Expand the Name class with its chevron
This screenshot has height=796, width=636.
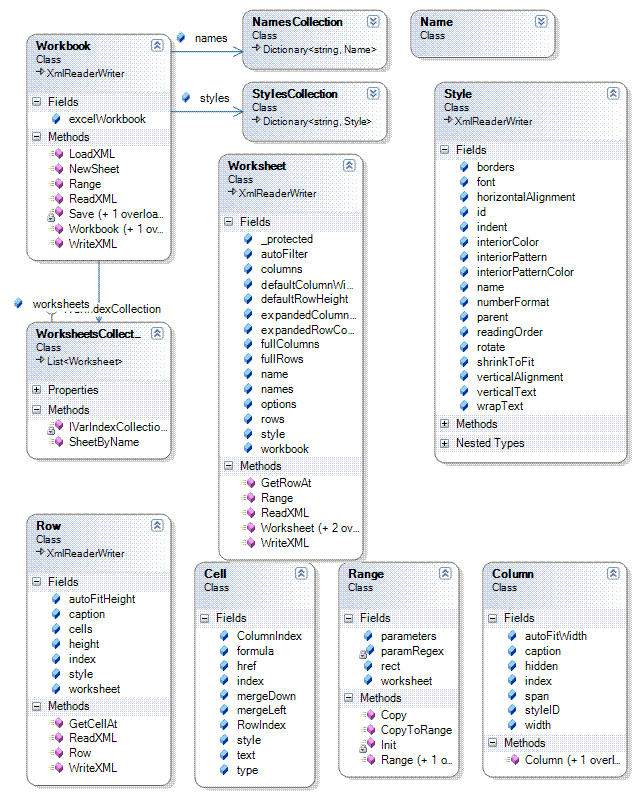click(541, 21)
